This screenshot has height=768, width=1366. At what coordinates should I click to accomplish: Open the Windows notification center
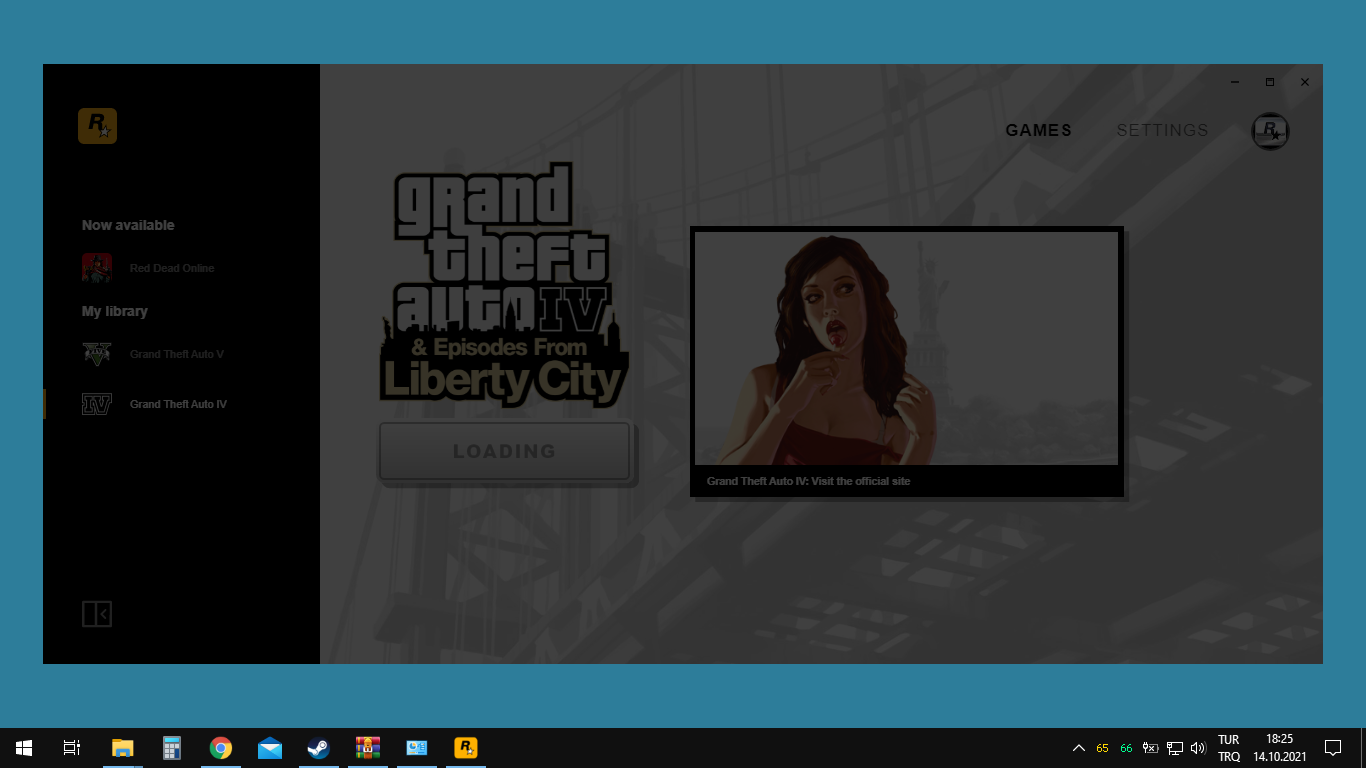click(x=1333, y=748)
